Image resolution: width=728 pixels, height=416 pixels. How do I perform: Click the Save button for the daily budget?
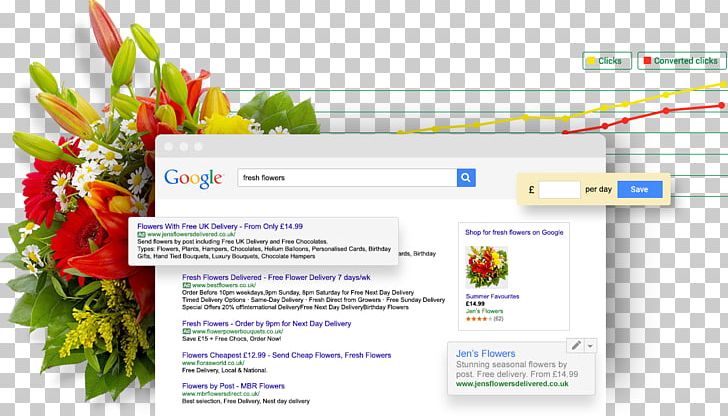640,189
